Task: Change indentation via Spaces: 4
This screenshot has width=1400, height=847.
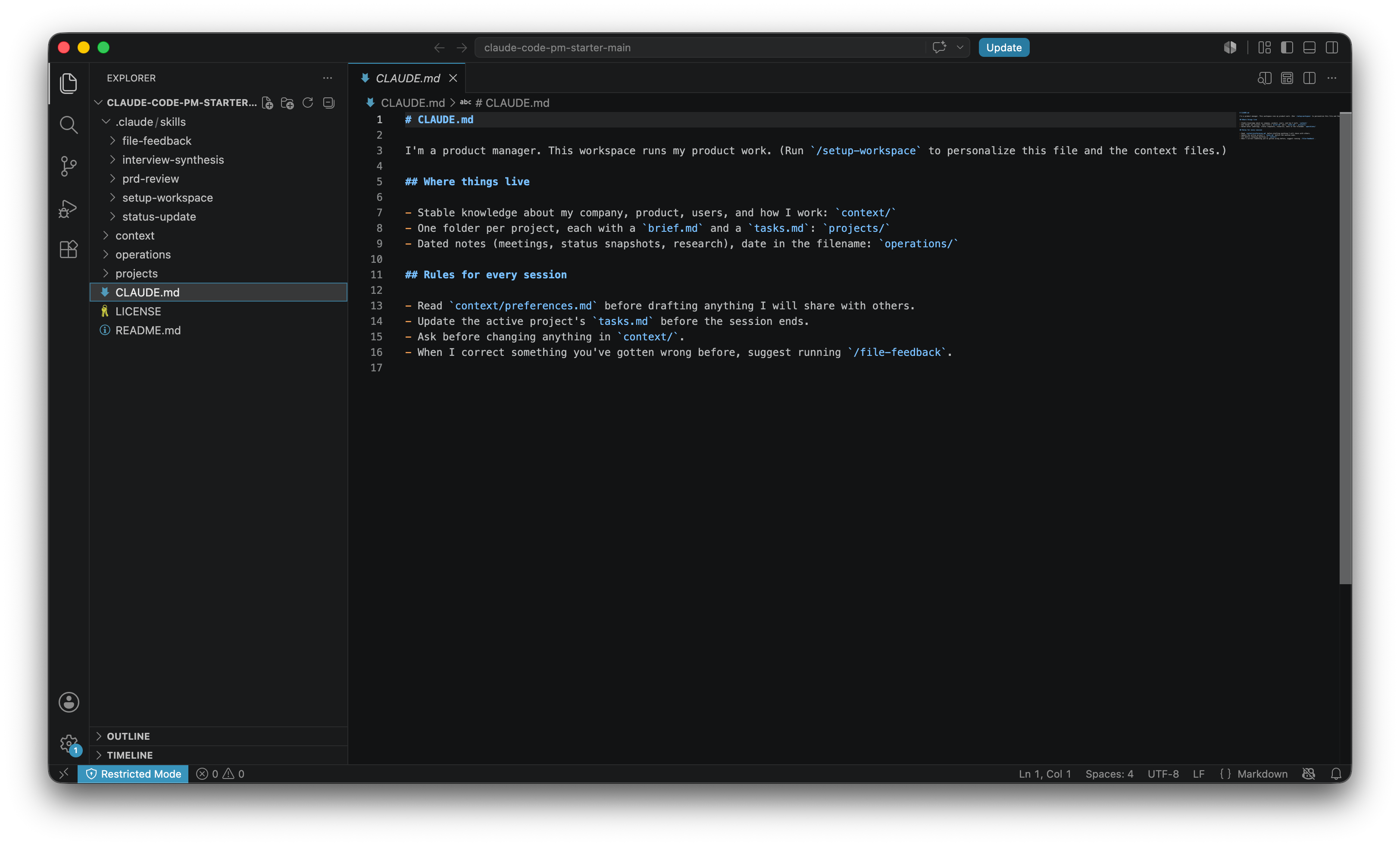Action: click(1109, 774)
